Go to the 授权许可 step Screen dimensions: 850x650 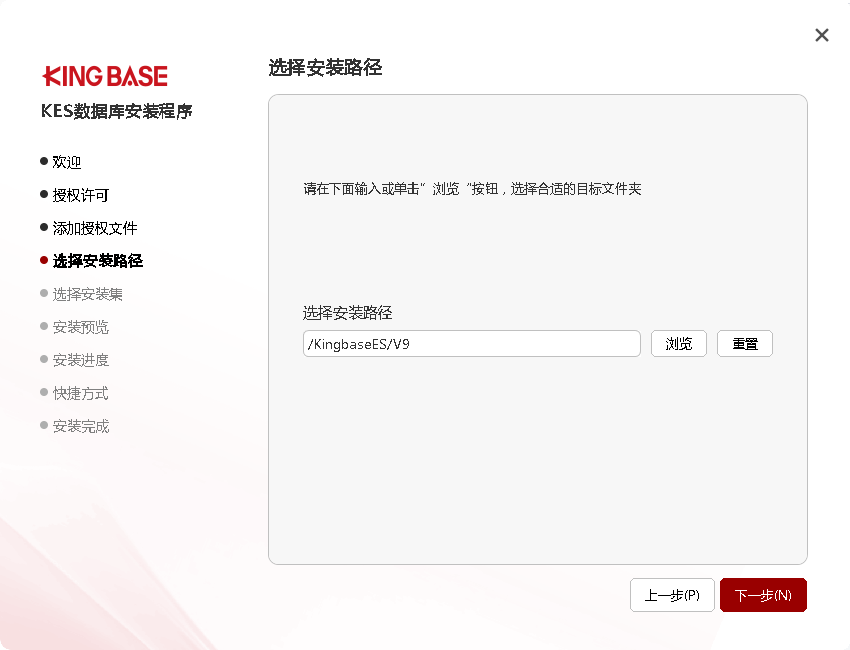(x=81, y=195)
